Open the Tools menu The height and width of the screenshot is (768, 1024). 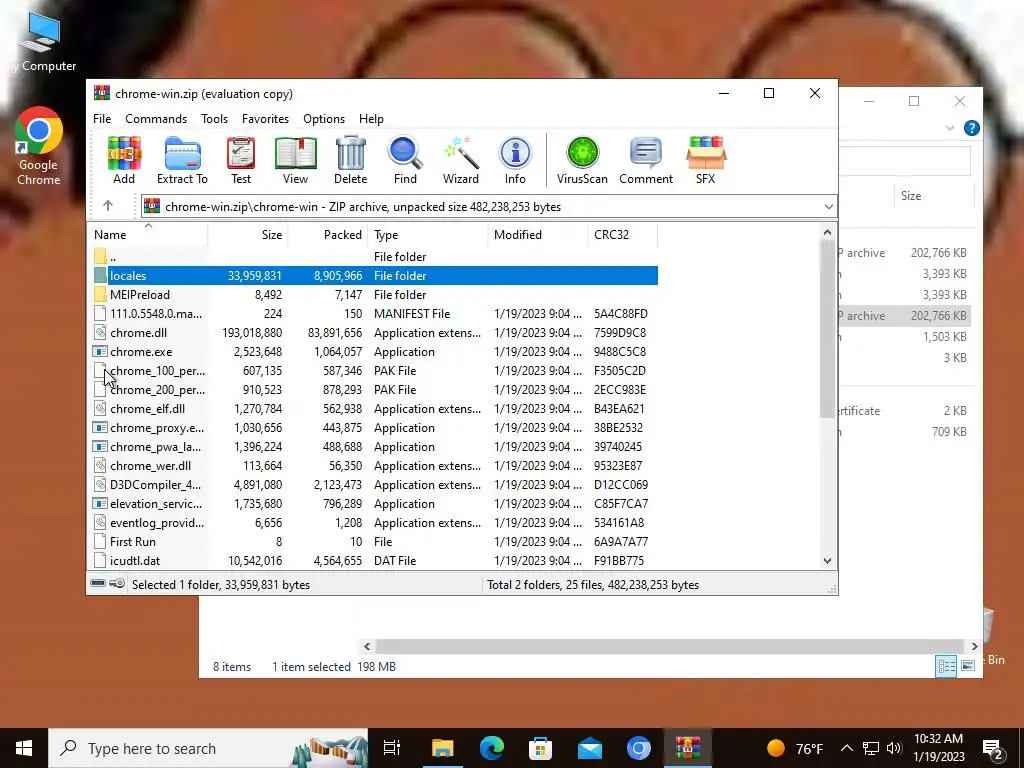coord(214,119)
